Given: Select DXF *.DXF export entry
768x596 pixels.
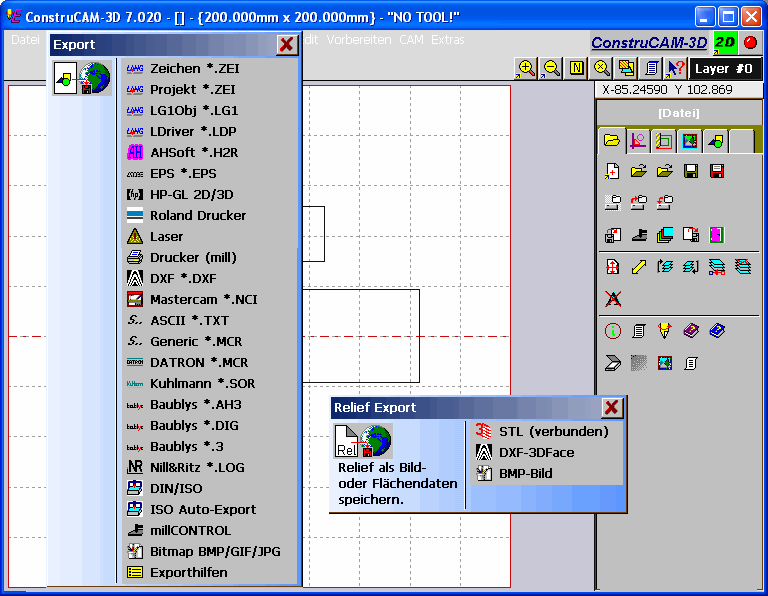Looking at the screenshot, I should 183,278.
